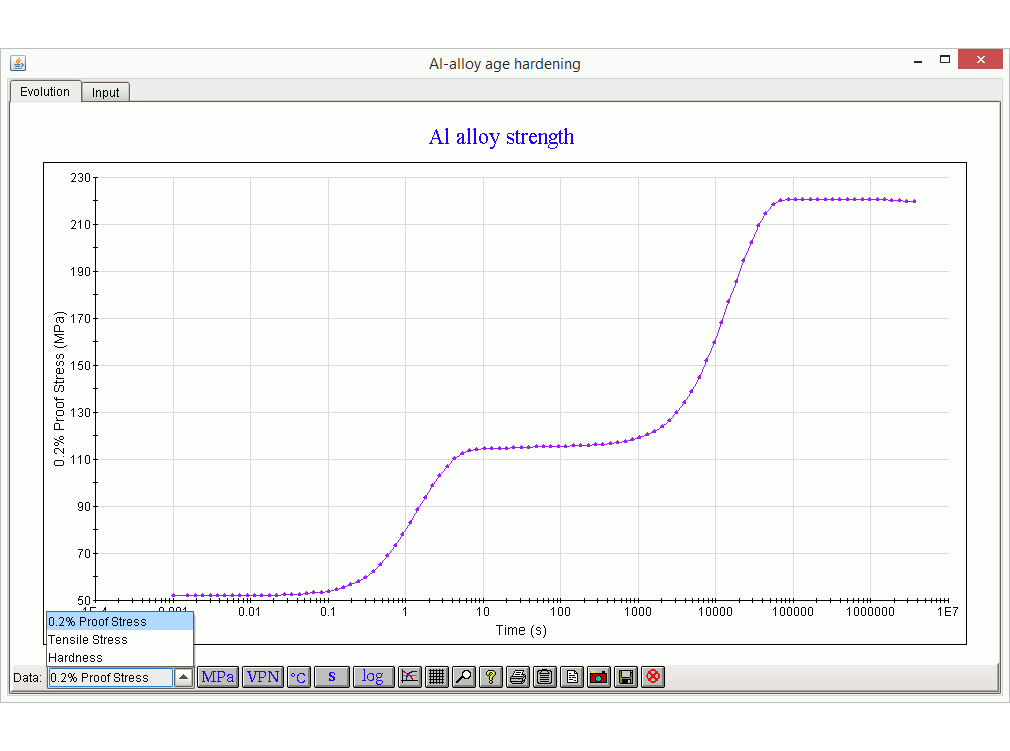
Task: Toggle the °C temperature unit button
Action: [299, 677]
